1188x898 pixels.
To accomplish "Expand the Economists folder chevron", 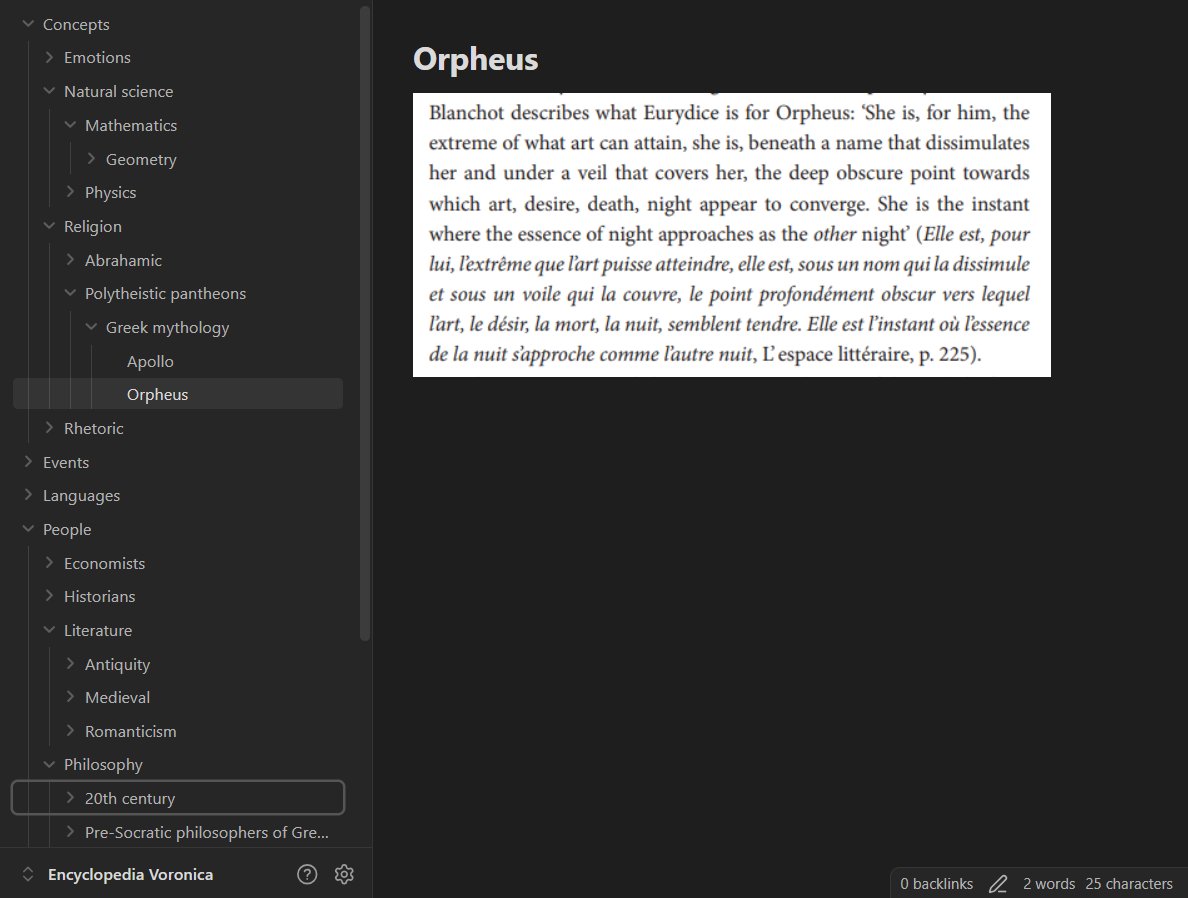I will pos(49,563).
